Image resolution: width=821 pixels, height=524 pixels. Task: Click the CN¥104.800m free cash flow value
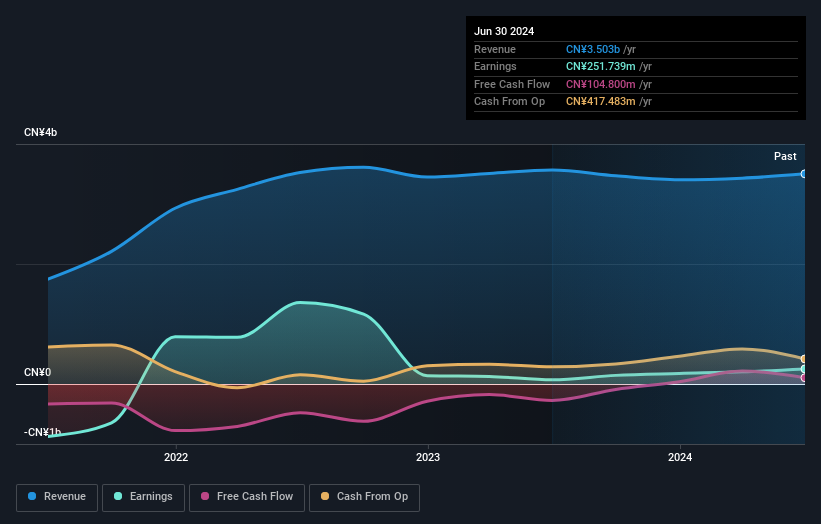pyautogui.click(x=601, y=84)
